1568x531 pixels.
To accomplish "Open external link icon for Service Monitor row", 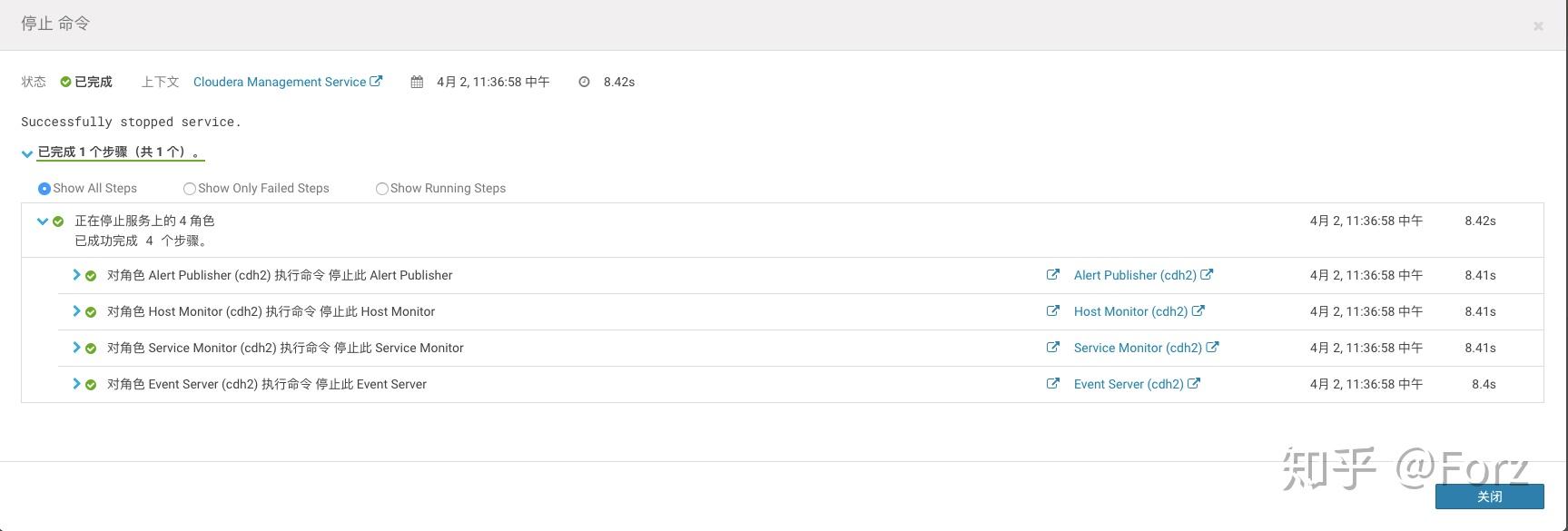I will click(1052, 347).
